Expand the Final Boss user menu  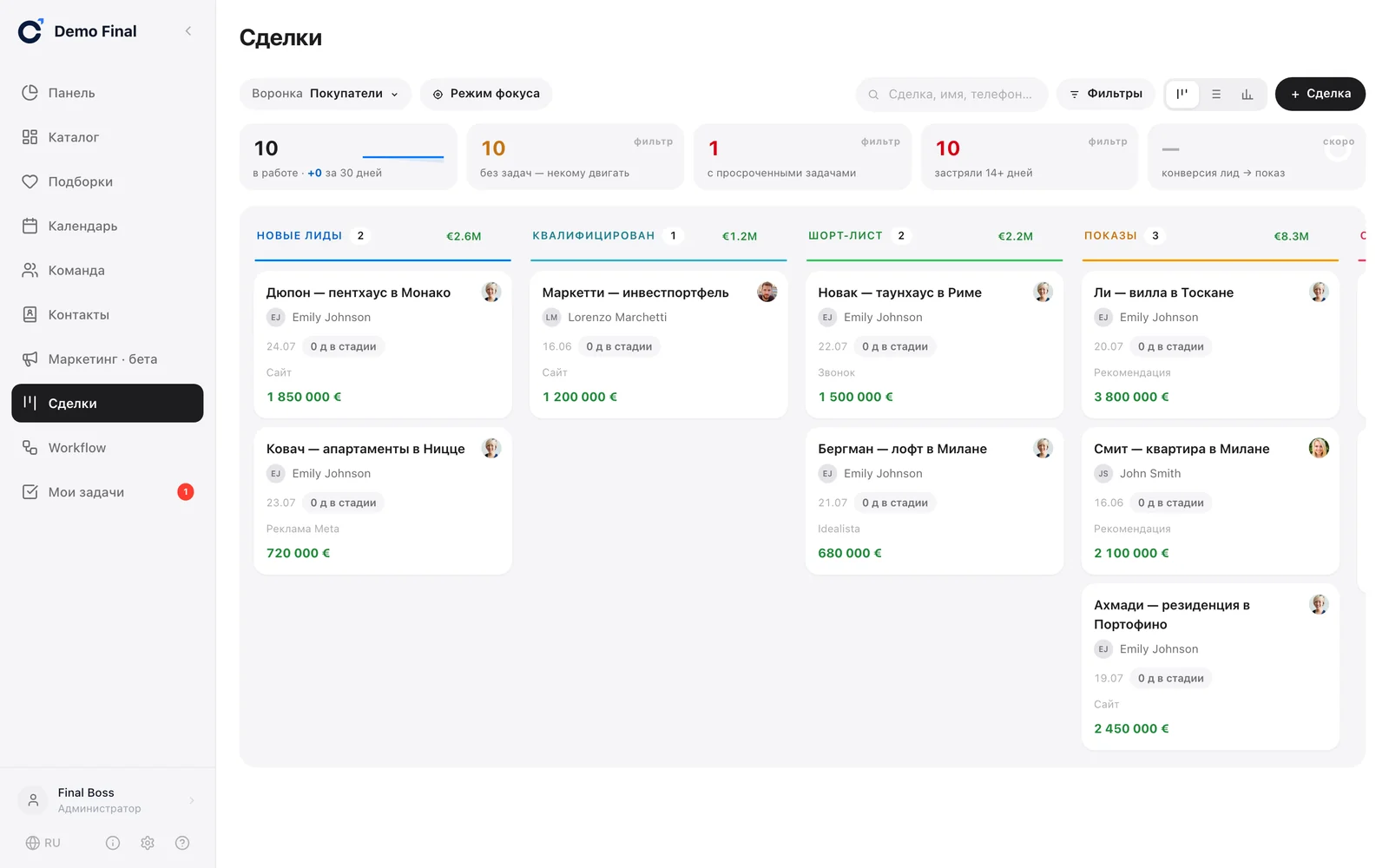[x=107, y=799]
